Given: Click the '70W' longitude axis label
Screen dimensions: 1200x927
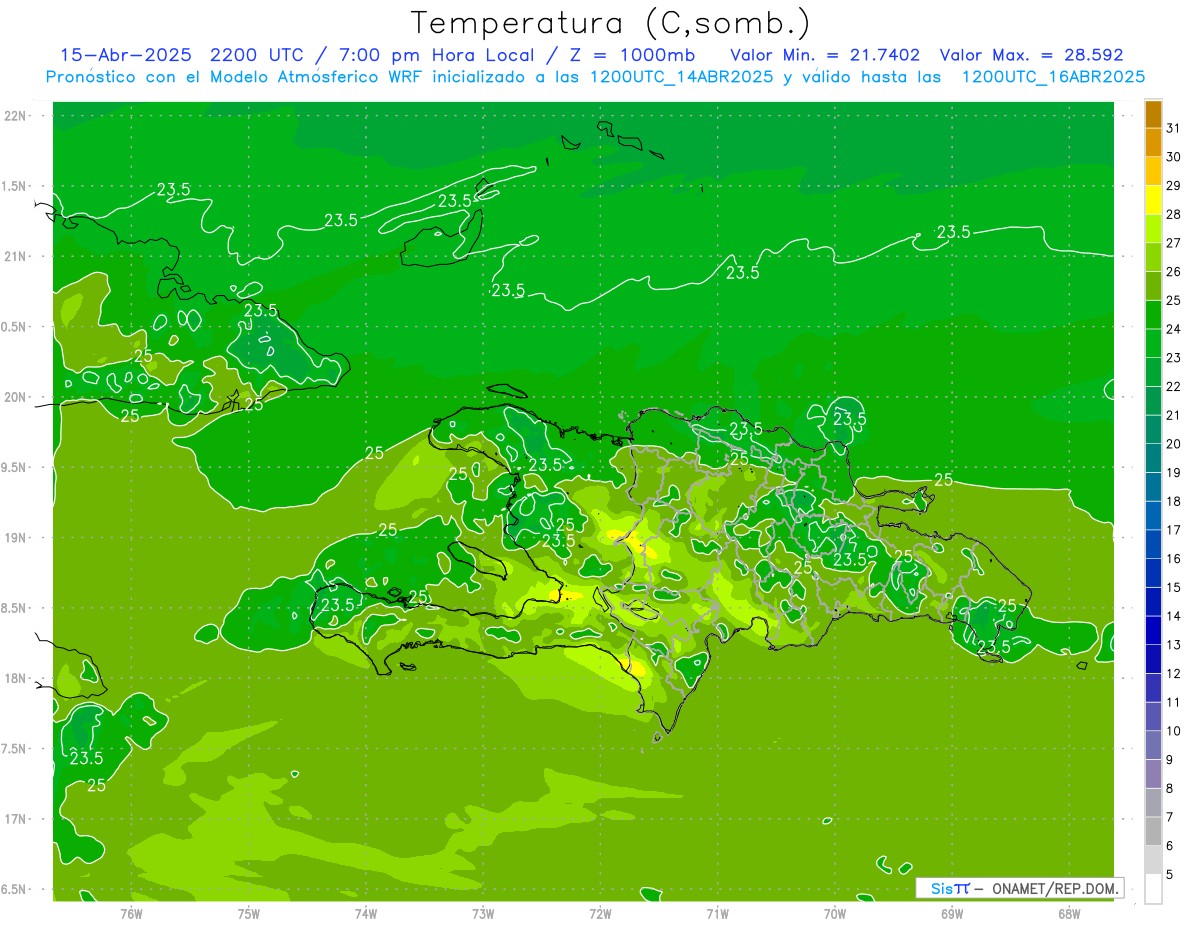Looking at the screenshot, I should point(835,914).
